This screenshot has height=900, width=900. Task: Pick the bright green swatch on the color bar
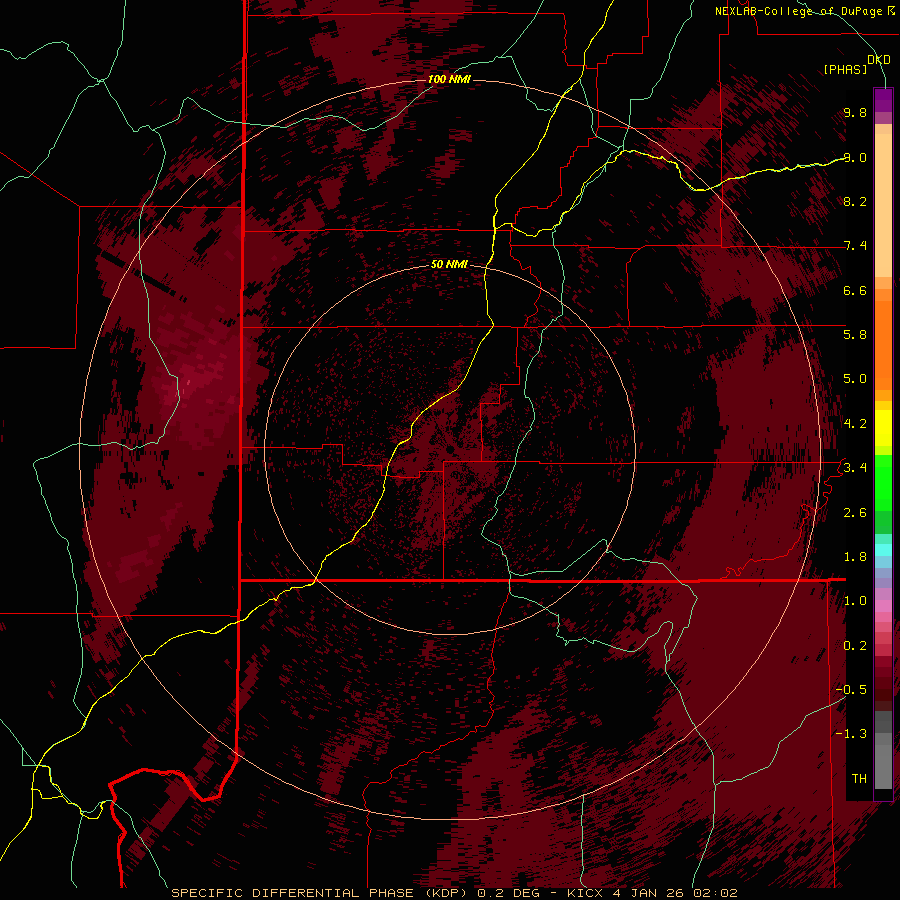(x=883, y=485)
